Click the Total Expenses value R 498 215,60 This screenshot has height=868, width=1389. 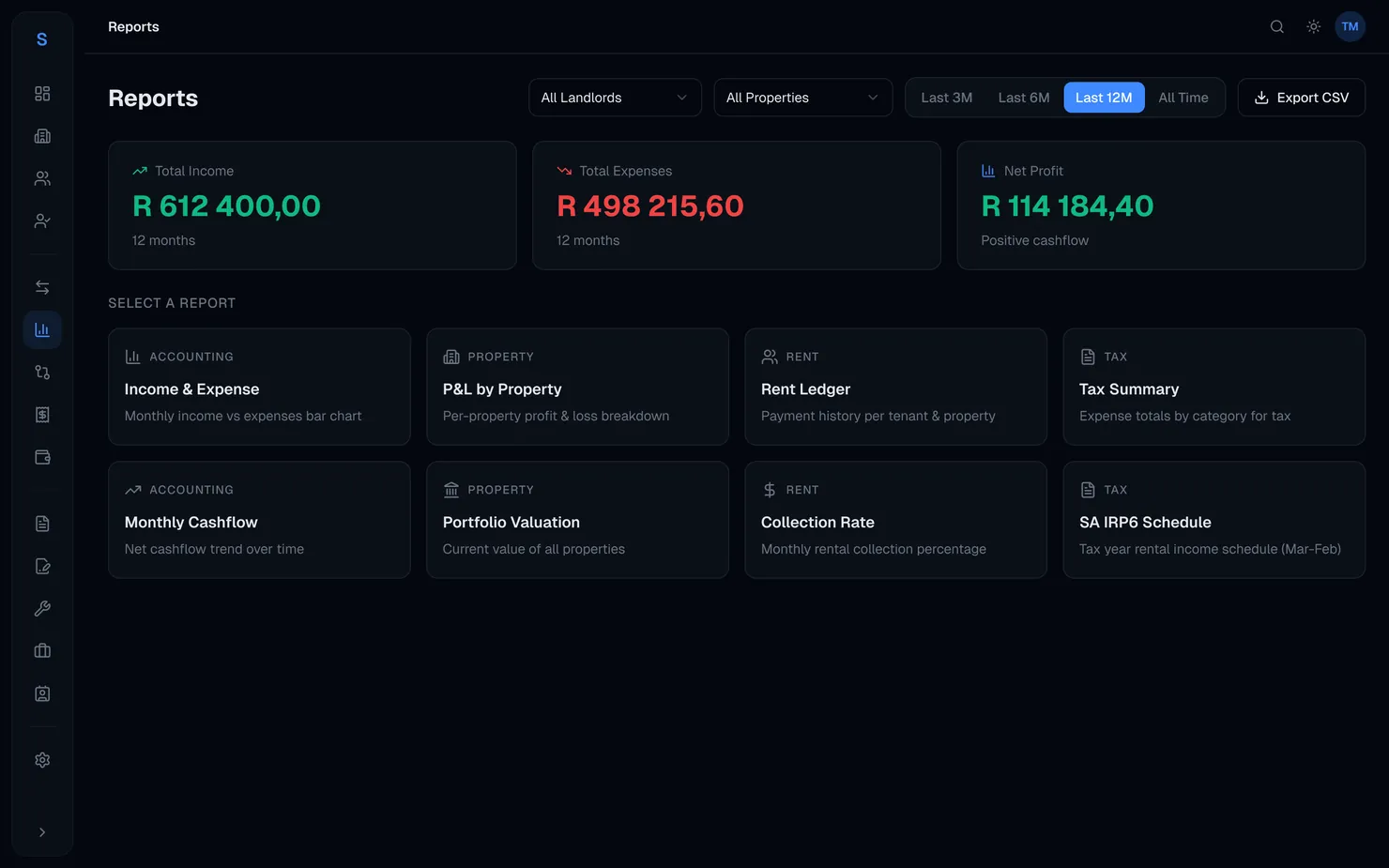tap(650, 206)
